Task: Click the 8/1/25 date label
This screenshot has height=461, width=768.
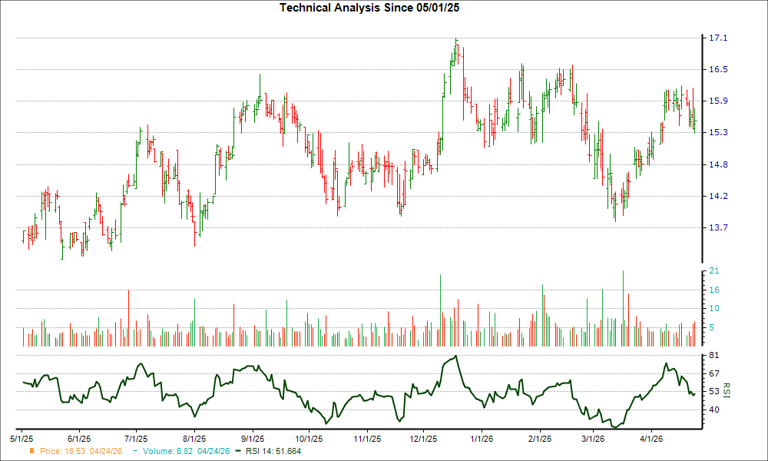Action: coord(194,438)
